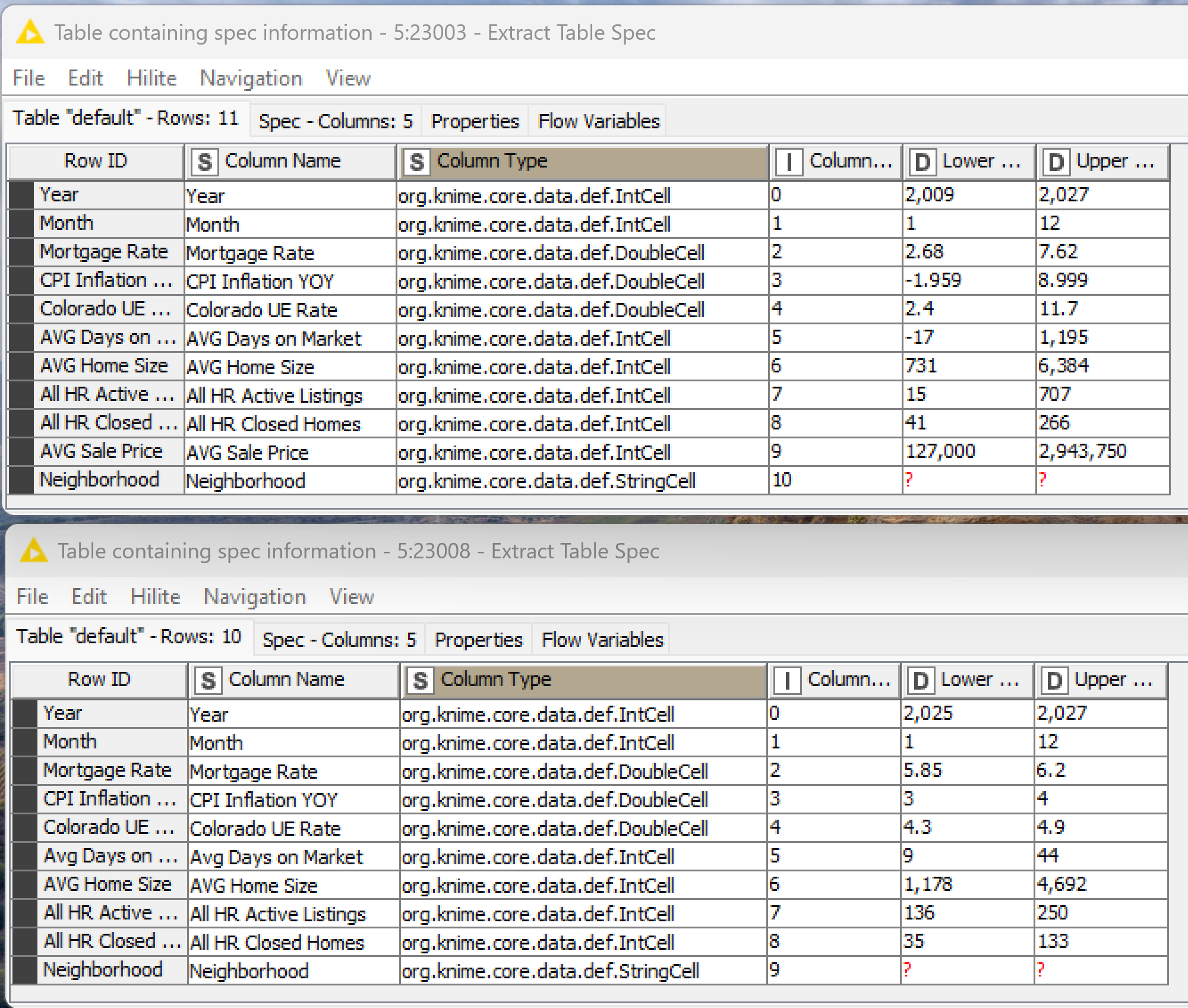Screen dimensions: 1188x1008
Task: Select Table default Rows: 10 tab in bottom window
Action: click(x=128, y=637)
